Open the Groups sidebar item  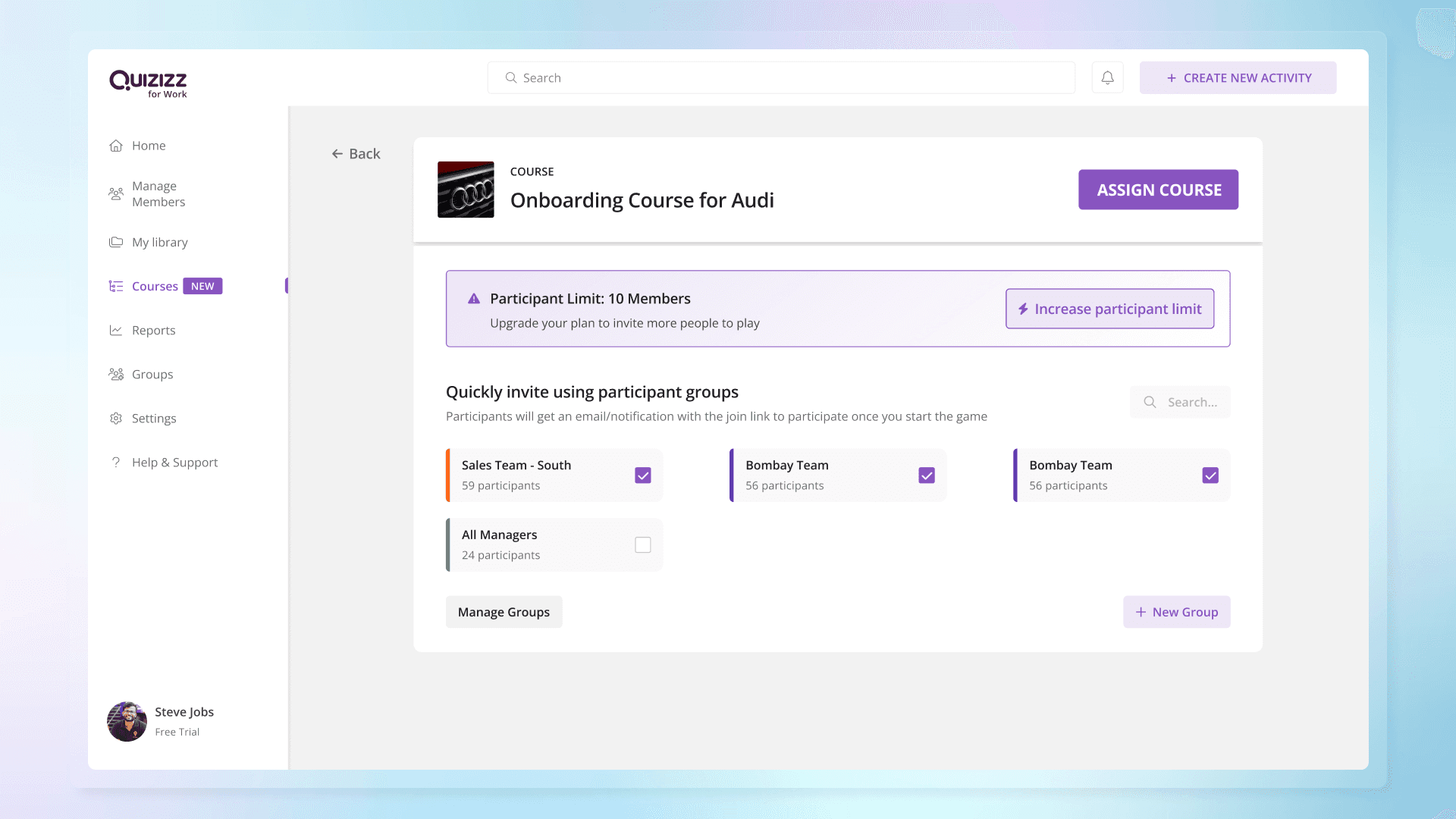[152, 375]
